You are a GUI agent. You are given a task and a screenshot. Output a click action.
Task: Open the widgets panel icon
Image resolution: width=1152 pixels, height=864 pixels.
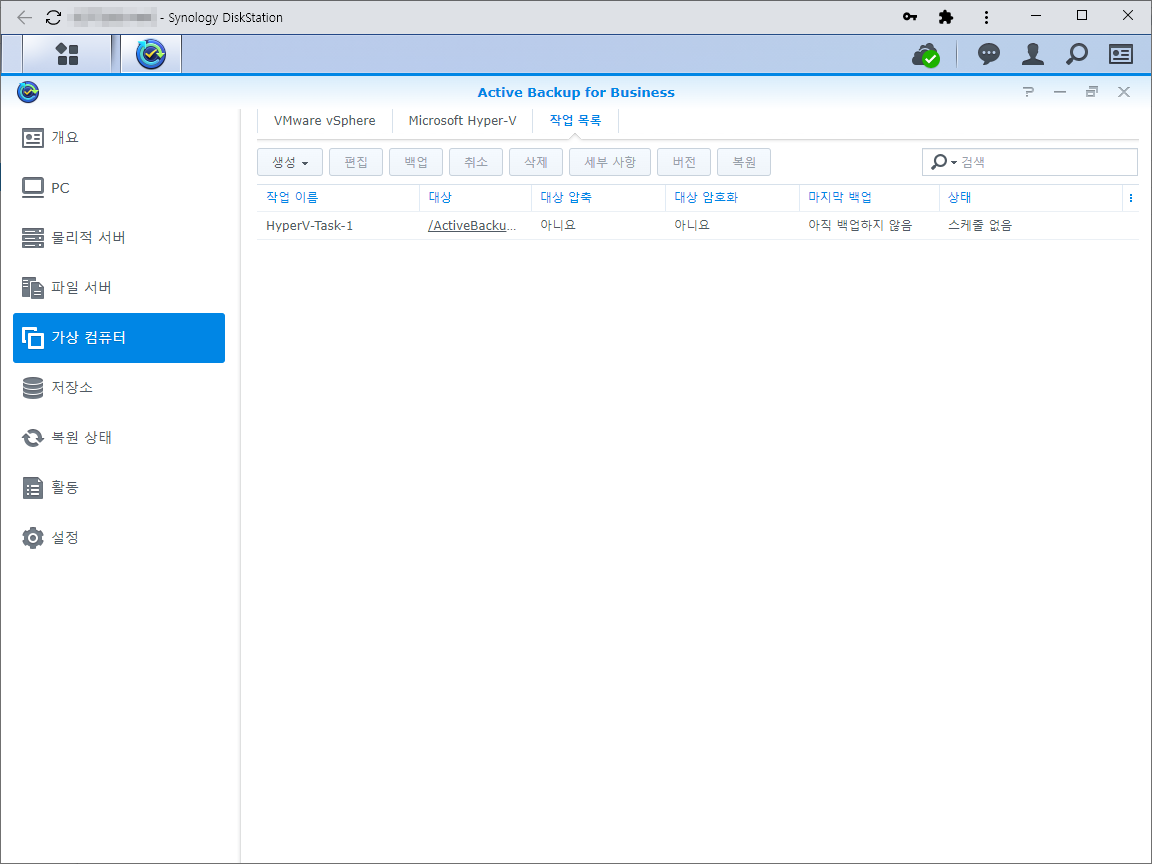pos(1120,54)
